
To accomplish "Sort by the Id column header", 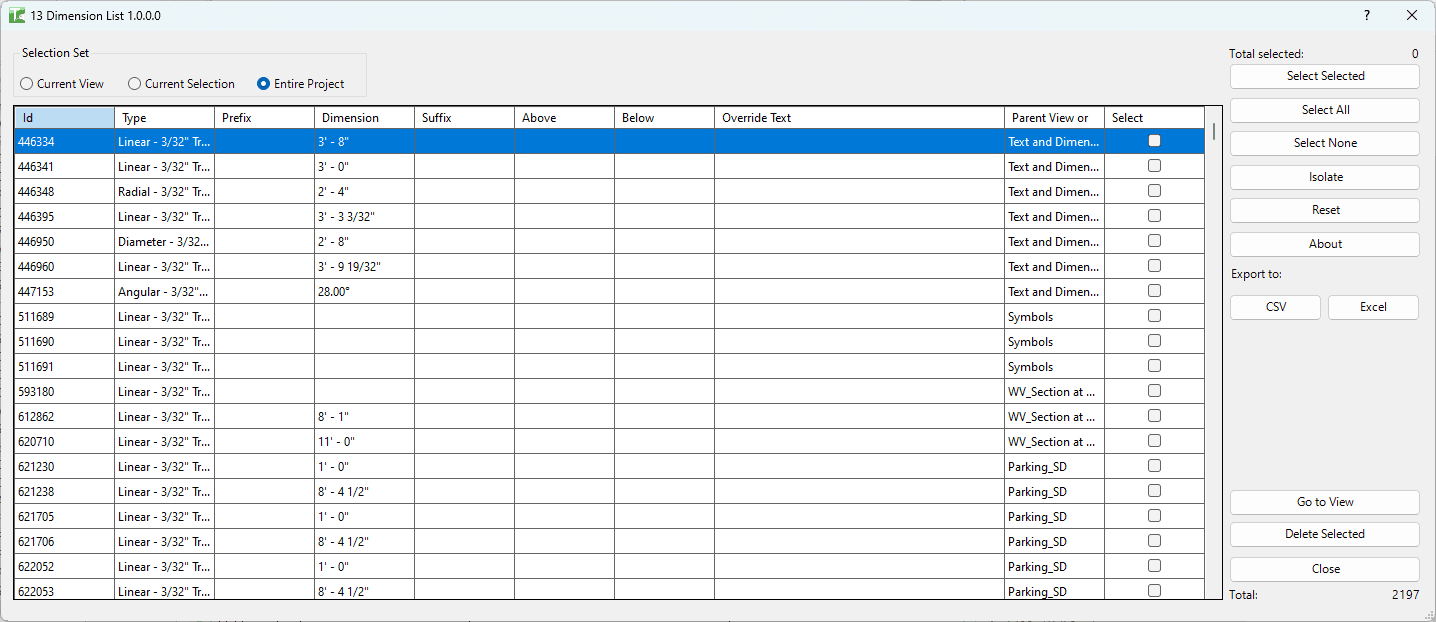I will [65, 118].
